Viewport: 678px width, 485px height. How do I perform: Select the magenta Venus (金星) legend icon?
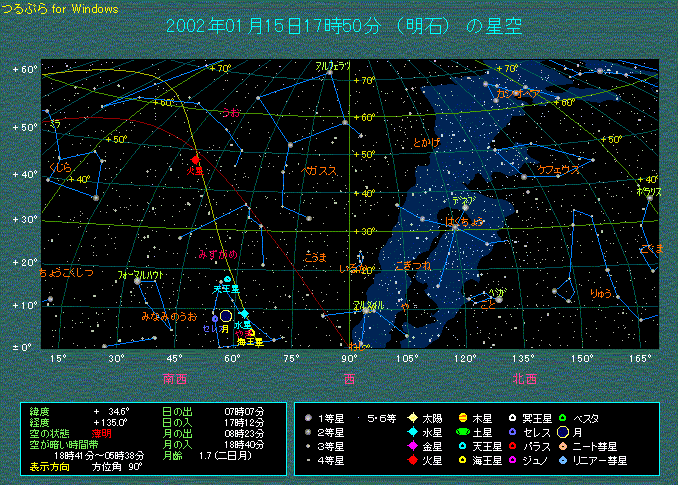[x=411, y=446]
